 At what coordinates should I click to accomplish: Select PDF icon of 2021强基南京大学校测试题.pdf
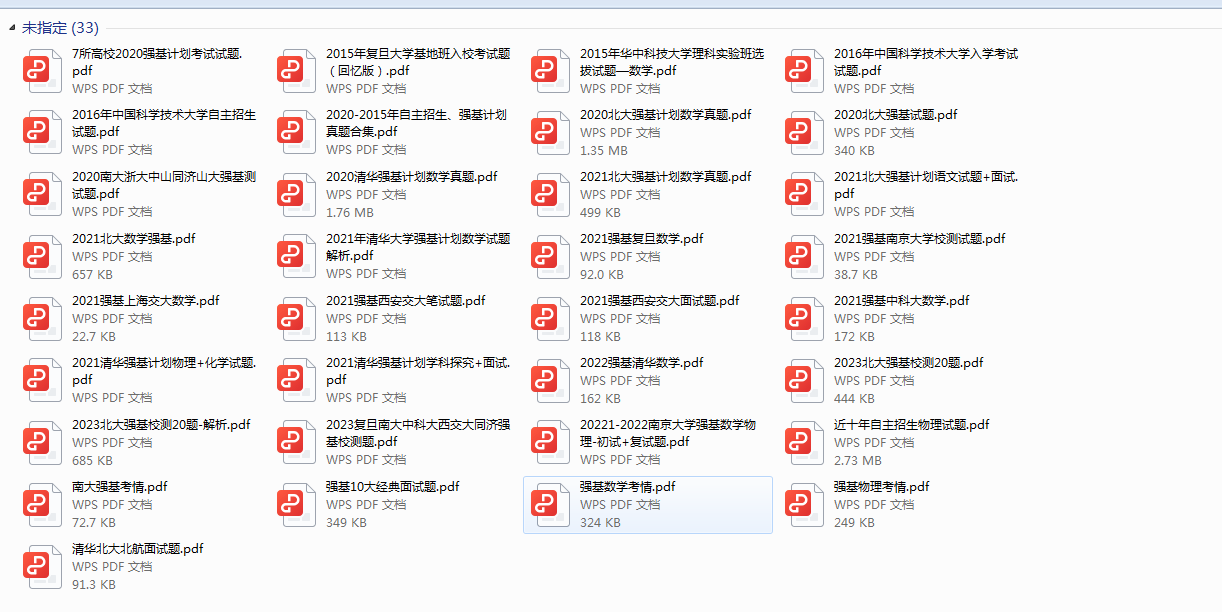pos(804,257)
